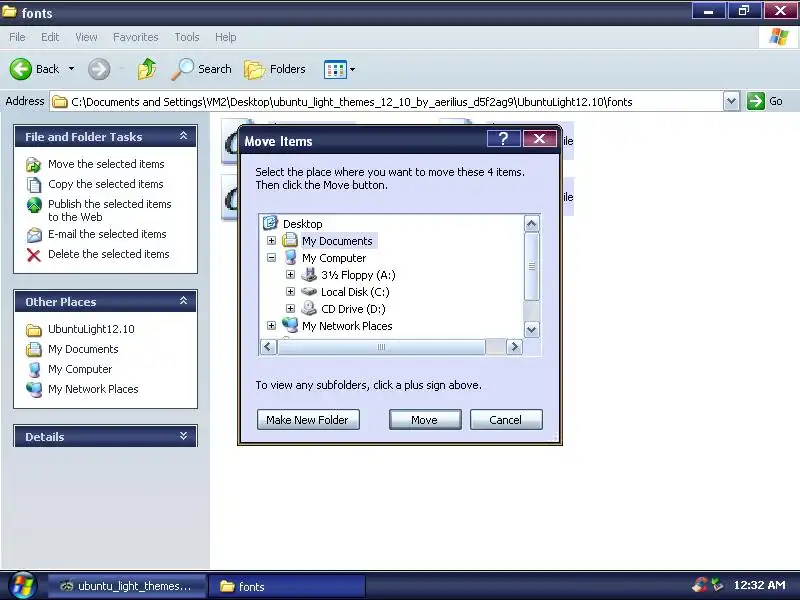800x600 pixels.
Task: Click Move the selected items link
Action: [x=106, y=164]
